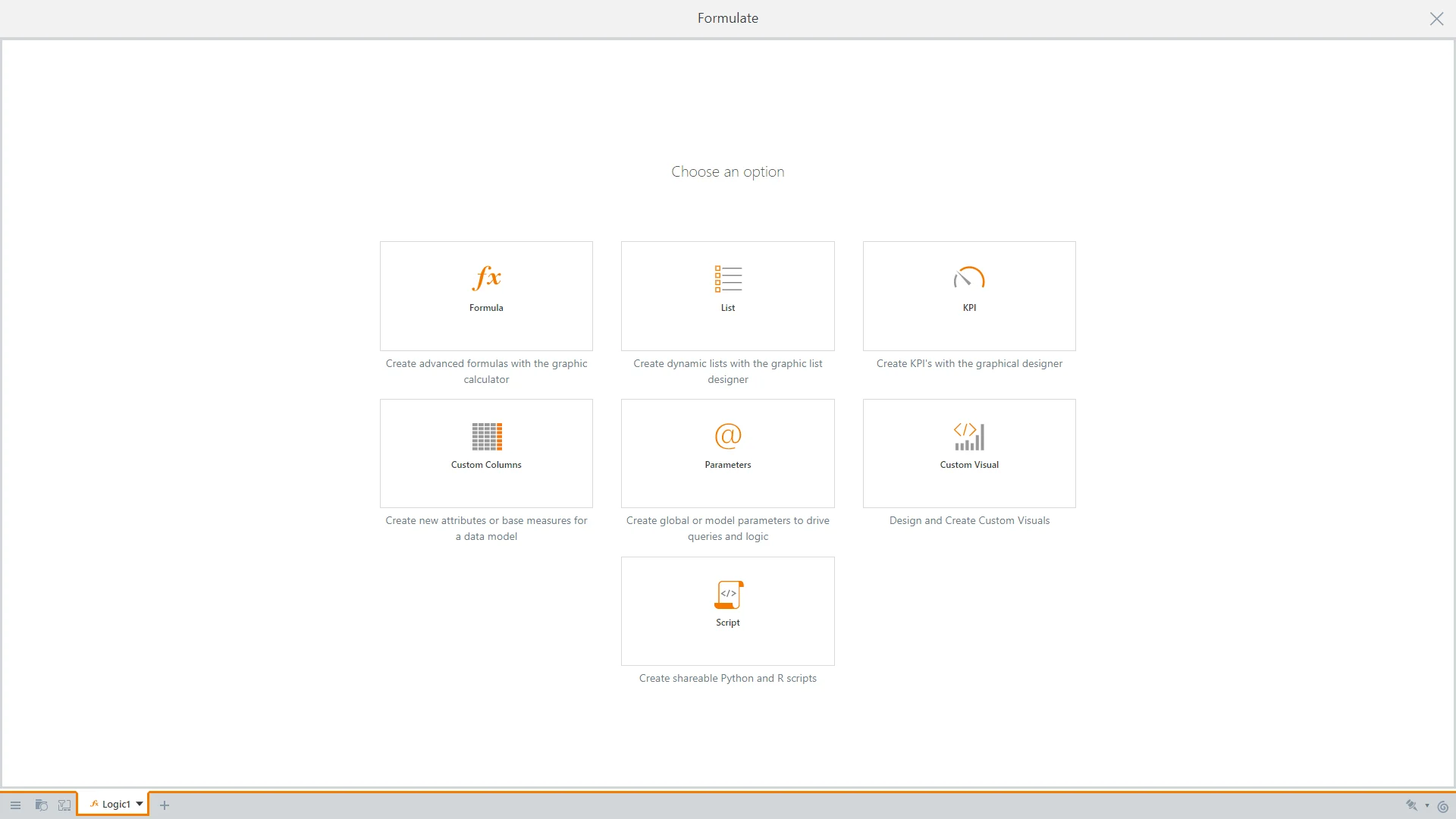Choose the Script document icon
The image size is (1456, 819).
pyautogui.click(x=729, y=595)
